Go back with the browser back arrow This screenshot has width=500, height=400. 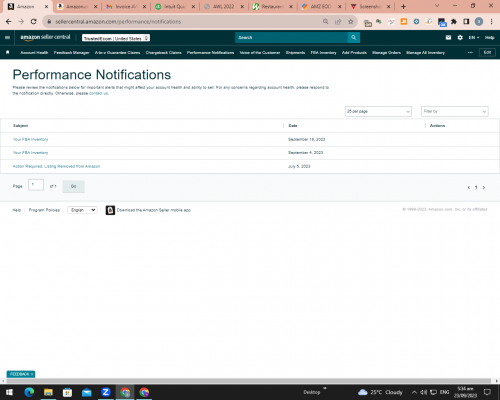coord(9,21)
